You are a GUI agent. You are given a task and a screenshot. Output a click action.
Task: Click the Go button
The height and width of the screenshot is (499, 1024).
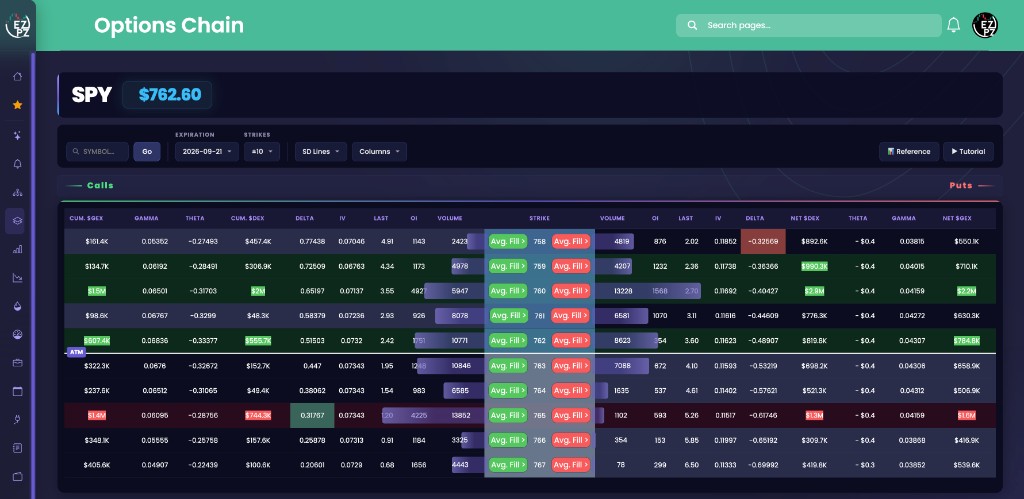click(147, 152)
